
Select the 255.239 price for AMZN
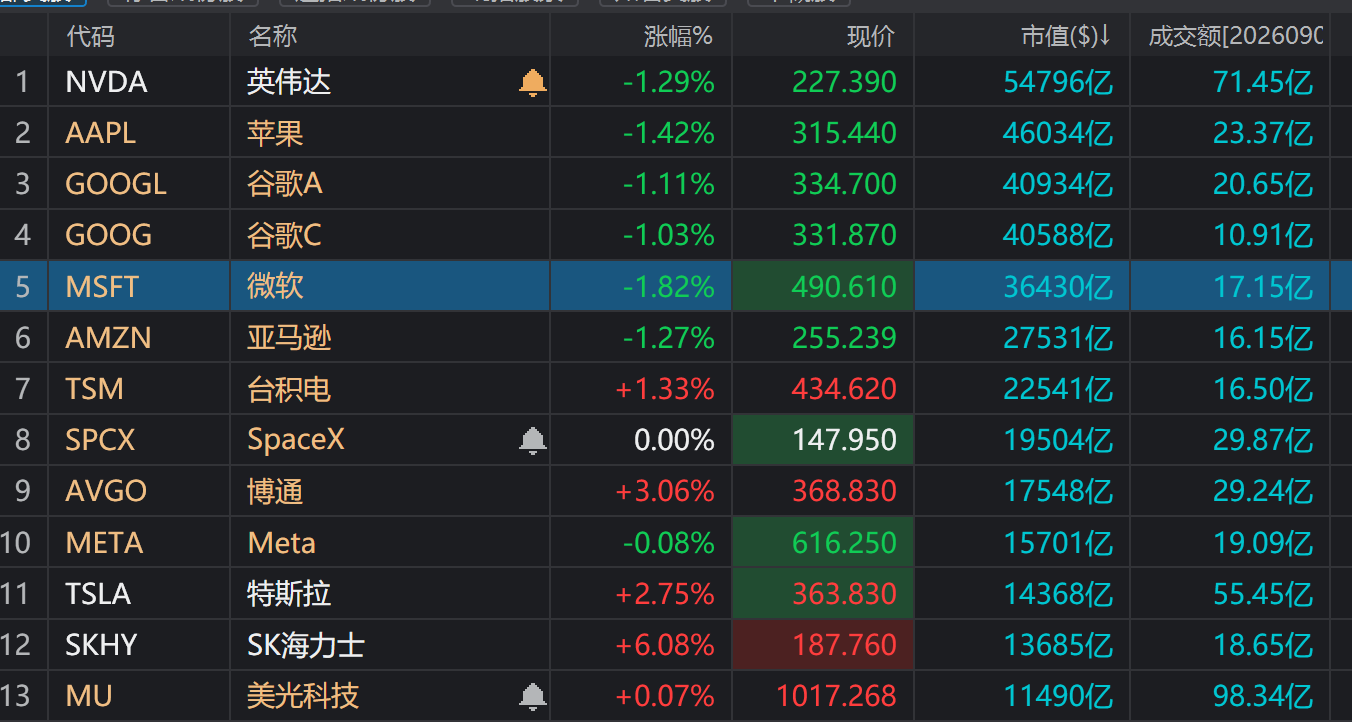[845, 338]
